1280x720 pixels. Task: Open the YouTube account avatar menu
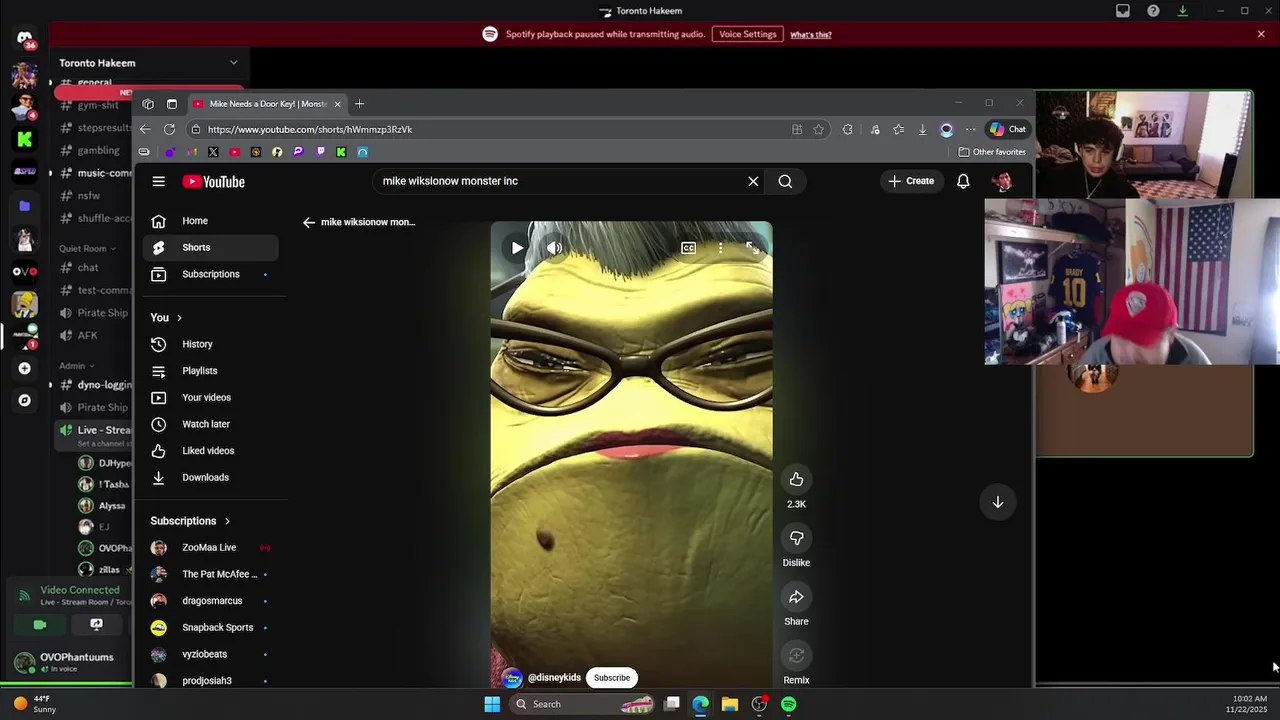coord(1002,181)
